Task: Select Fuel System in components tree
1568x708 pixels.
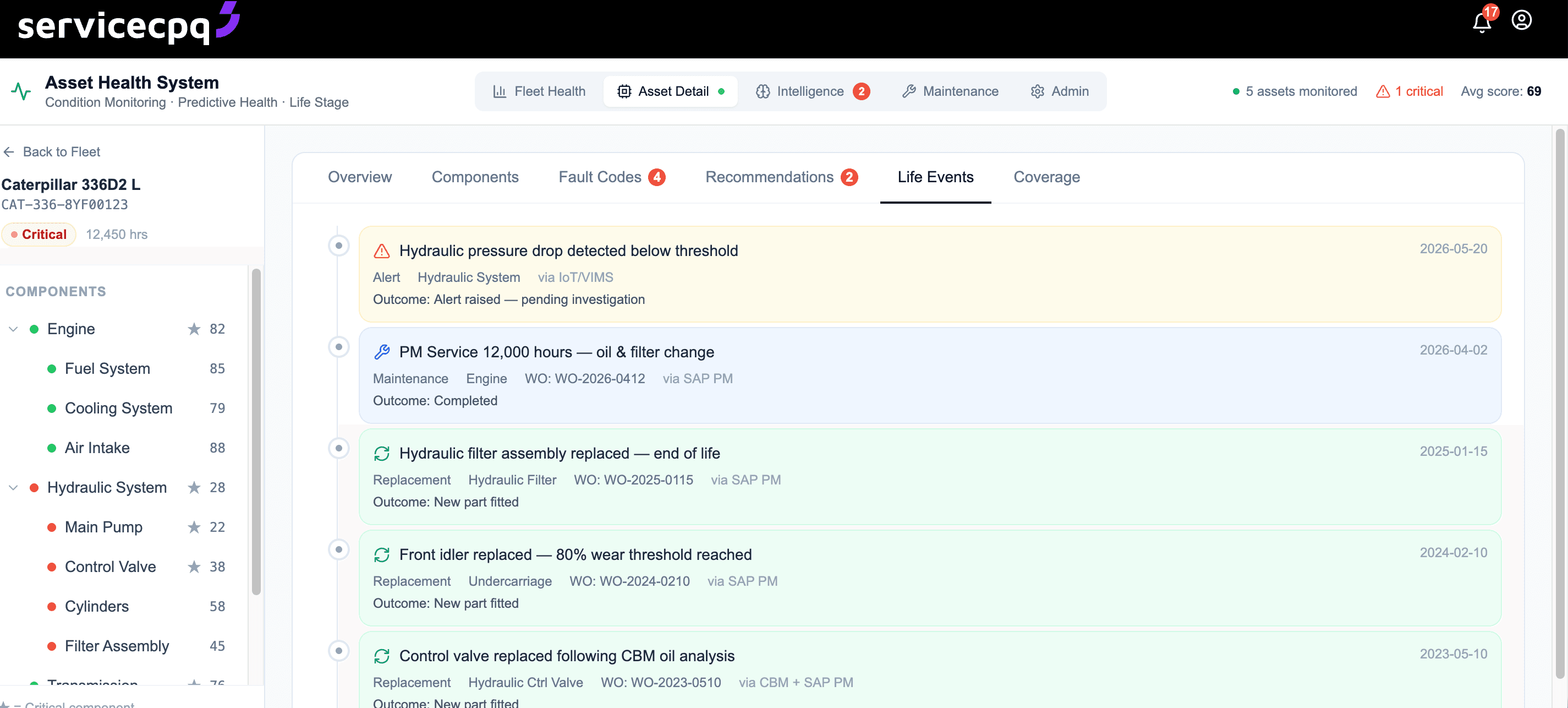Action: click(107, 369)
